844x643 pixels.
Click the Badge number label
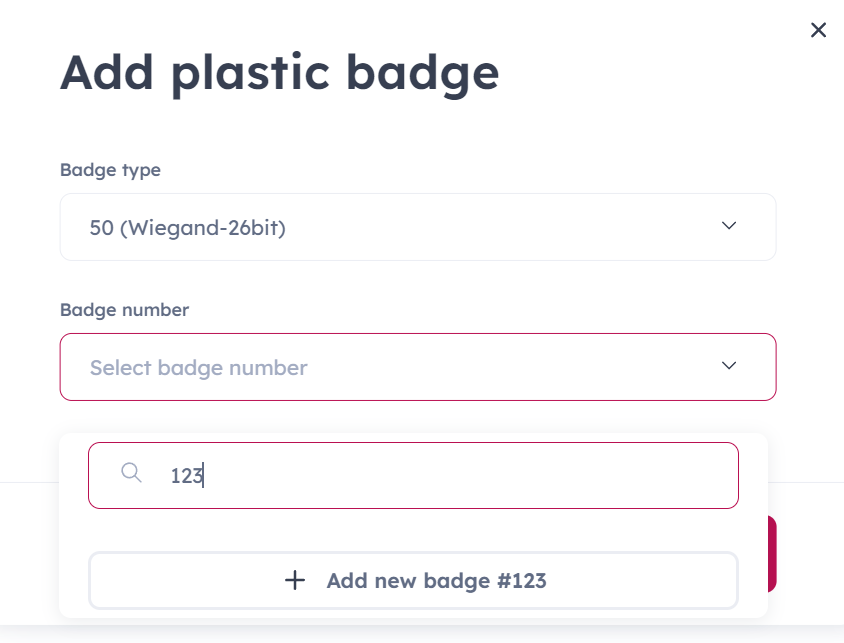point(124,310)
